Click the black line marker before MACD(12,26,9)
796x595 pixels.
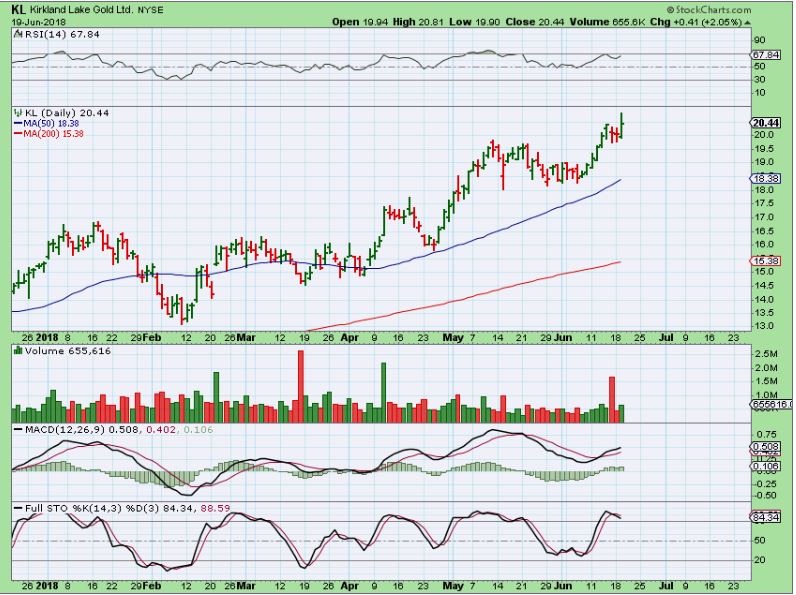point(19,430)
